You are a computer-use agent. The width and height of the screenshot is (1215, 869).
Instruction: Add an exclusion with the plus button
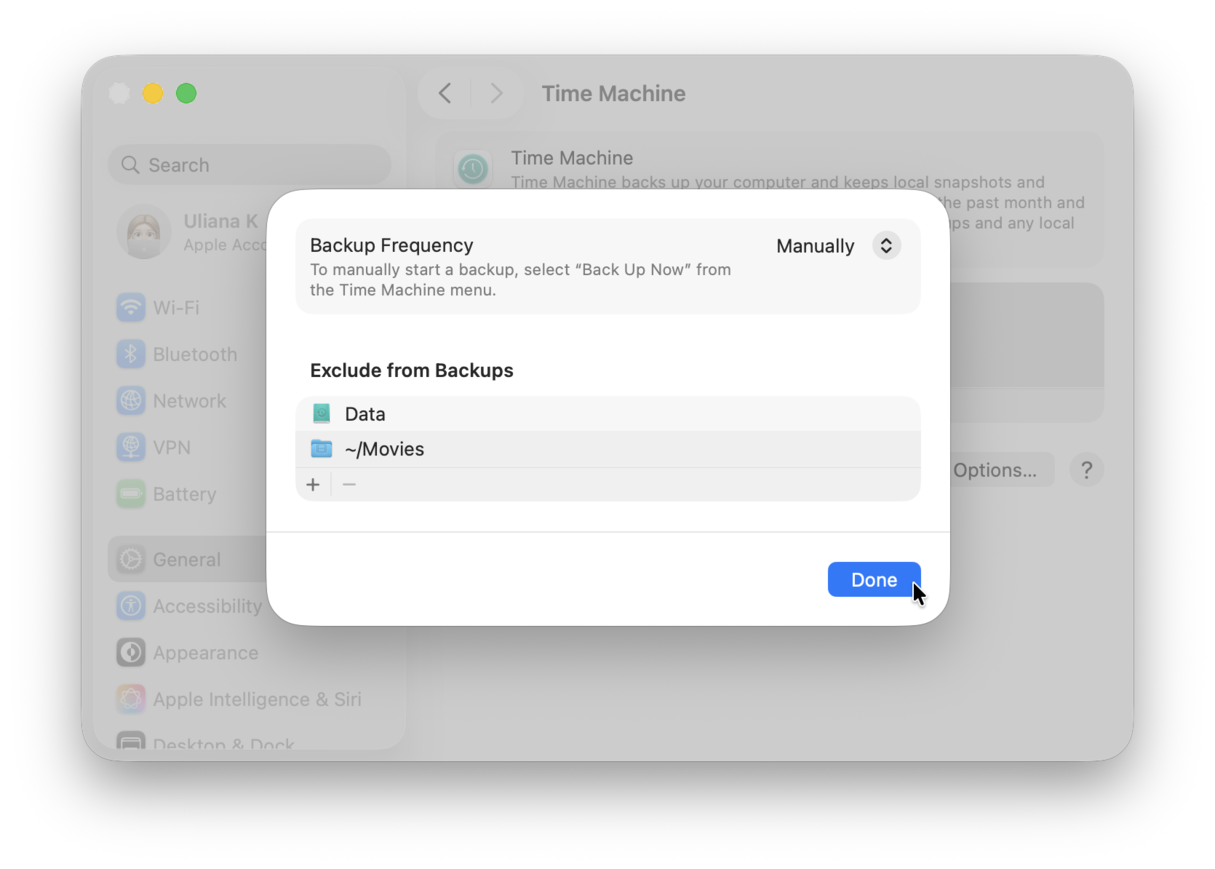click(313, 484)
